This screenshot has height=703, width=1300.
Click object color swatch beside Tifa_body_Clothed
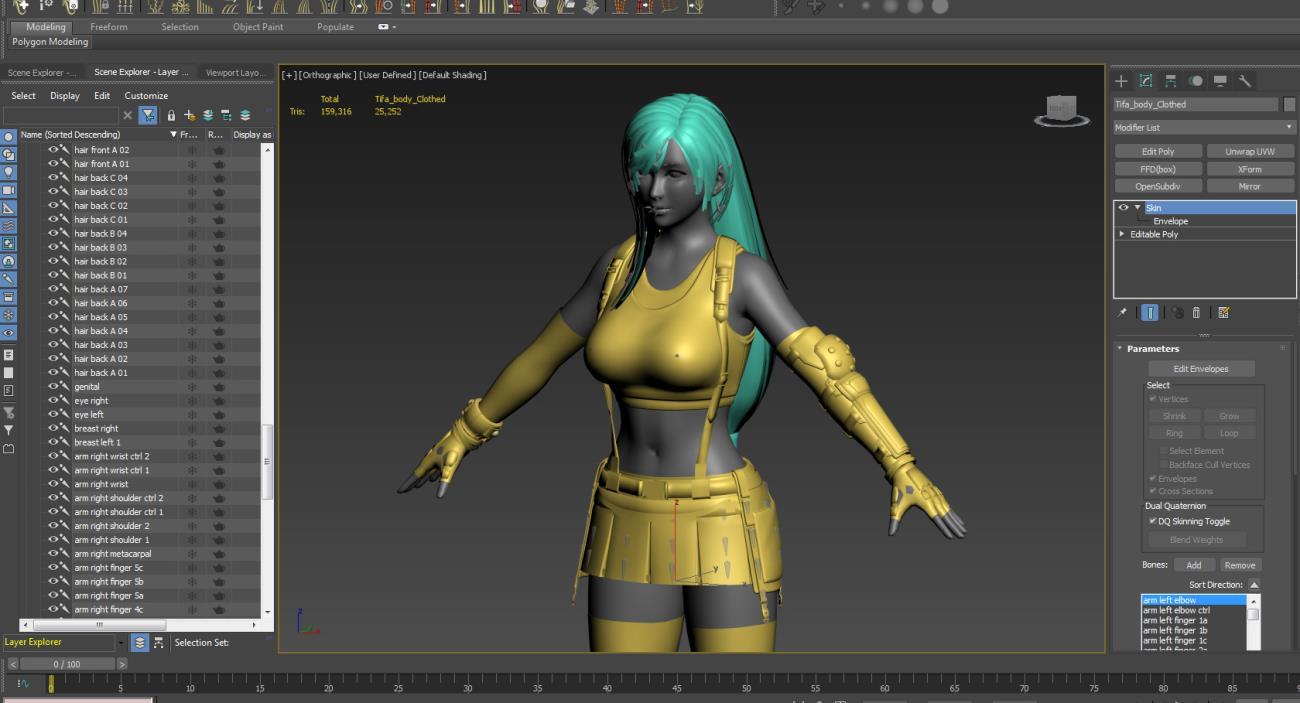(1289, 104)
